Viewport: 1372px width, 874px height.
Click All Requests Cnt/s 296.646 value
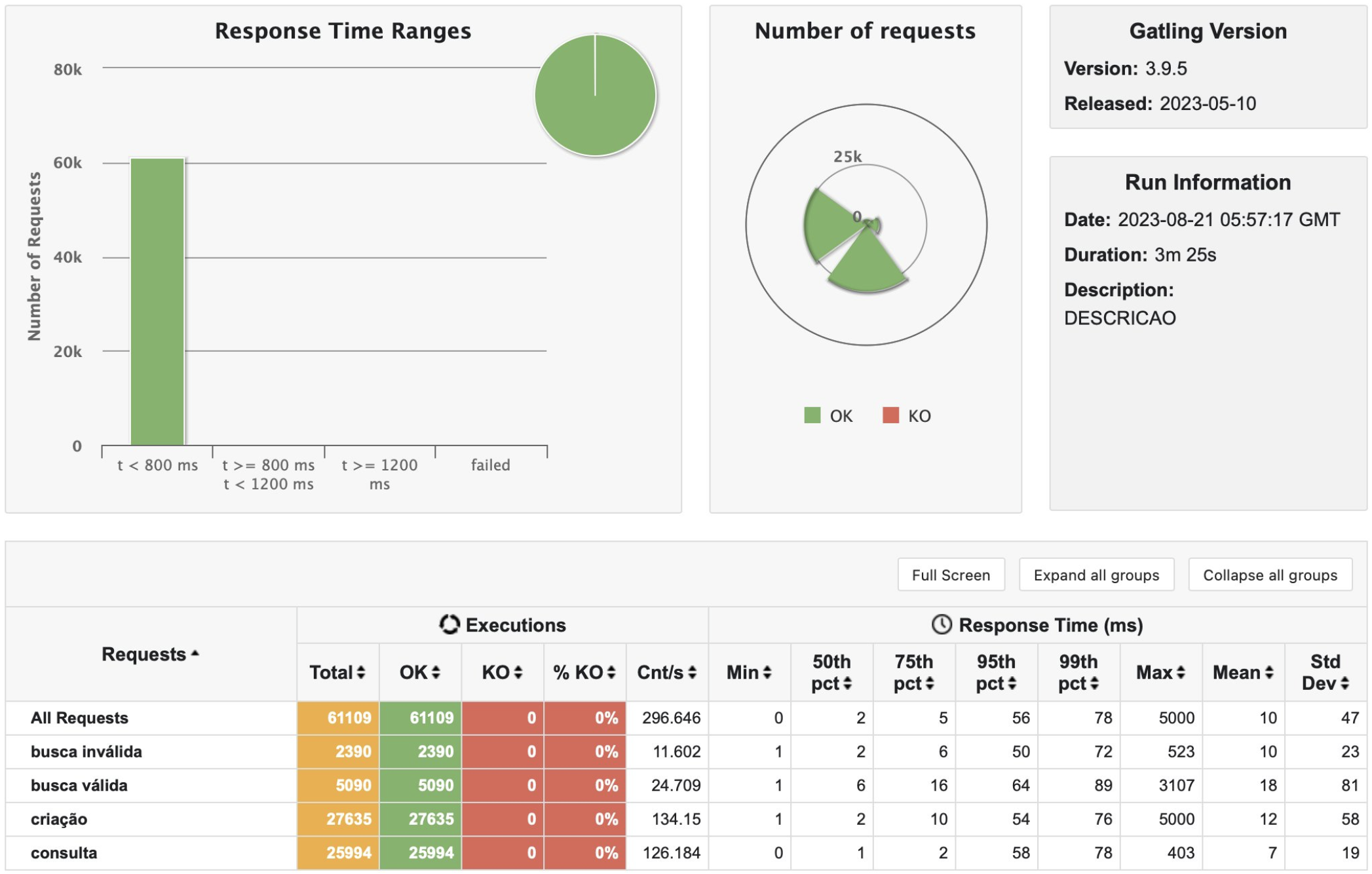click(x=671, y=718)
